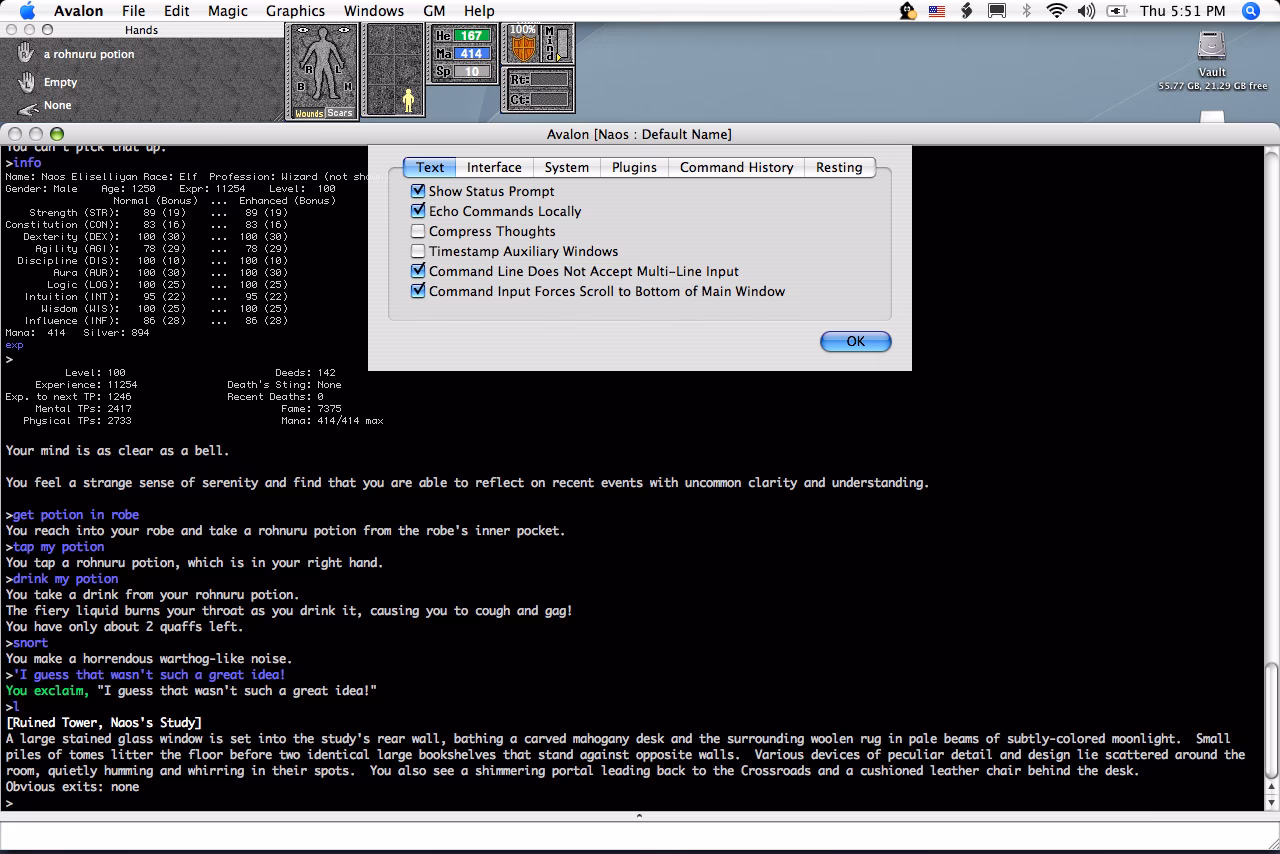
Task: Open the Windows menu
Action: 374,11
